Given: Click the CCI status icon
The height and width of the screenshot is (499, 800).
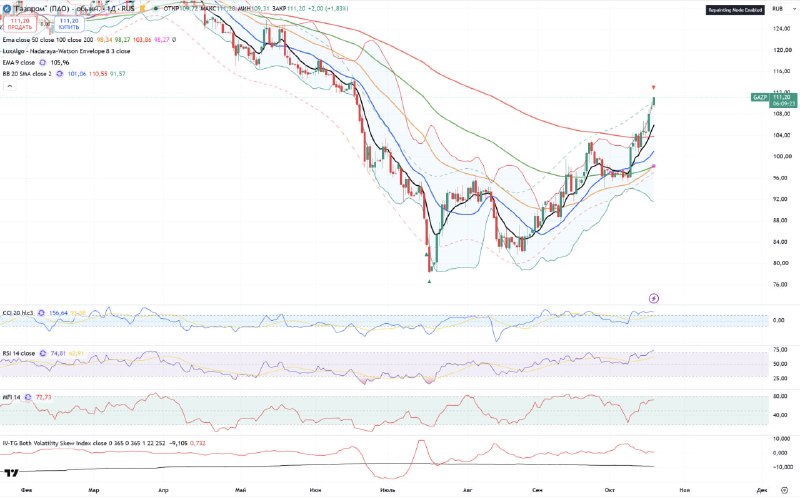Looking at the screenshot, I should coord(42,313).
